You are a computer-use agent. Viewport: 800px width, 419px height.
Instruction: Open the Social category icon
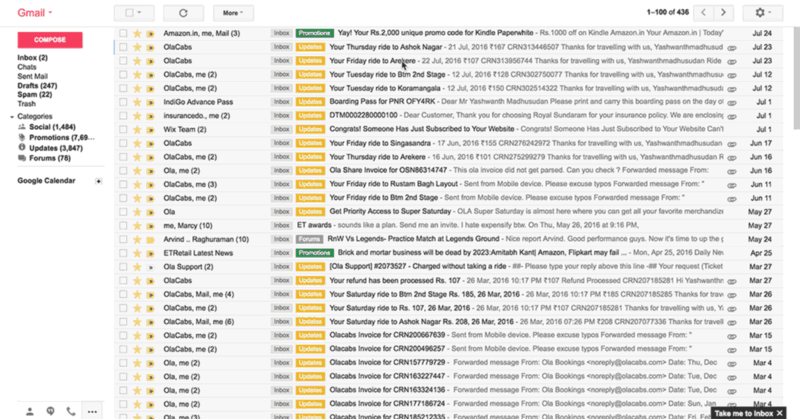[21, 127]
